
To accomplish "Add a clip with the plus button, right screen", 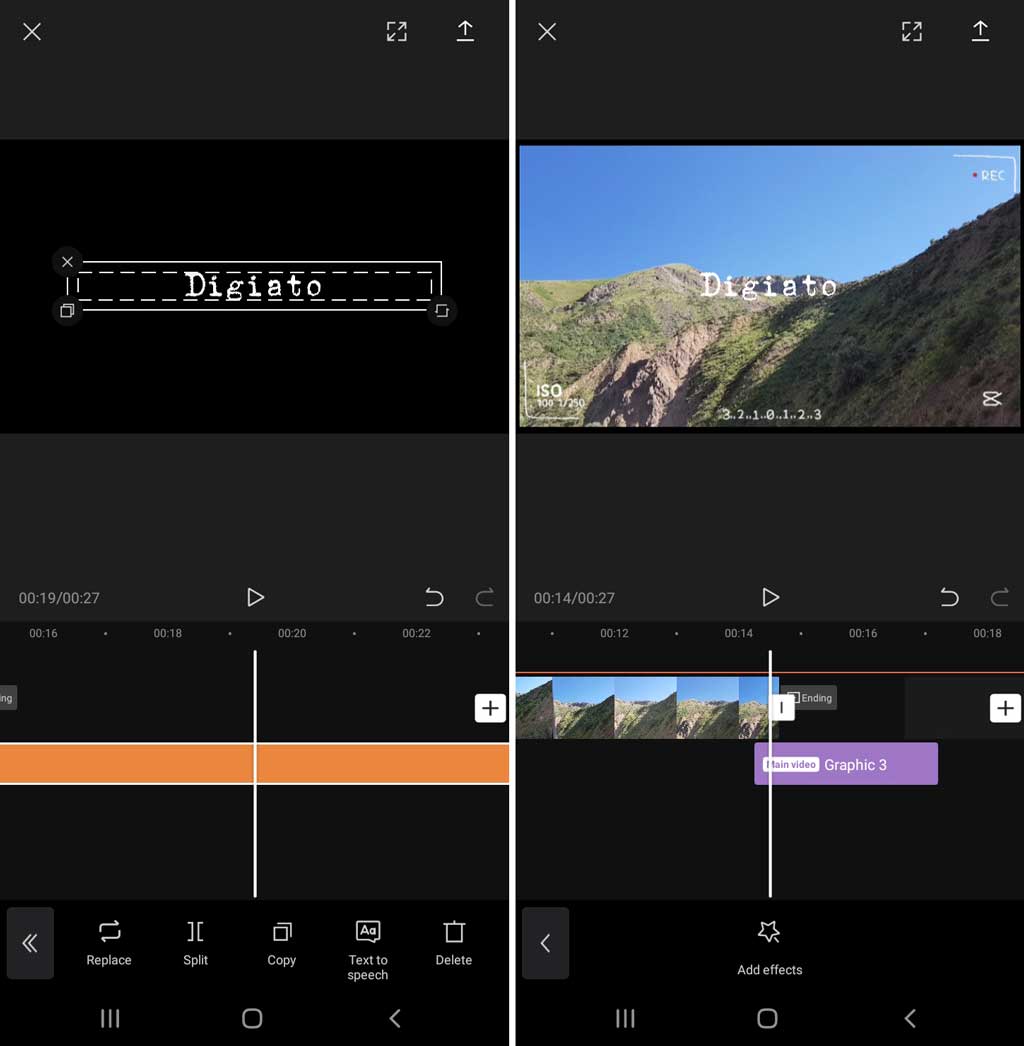I will 1005,708.
